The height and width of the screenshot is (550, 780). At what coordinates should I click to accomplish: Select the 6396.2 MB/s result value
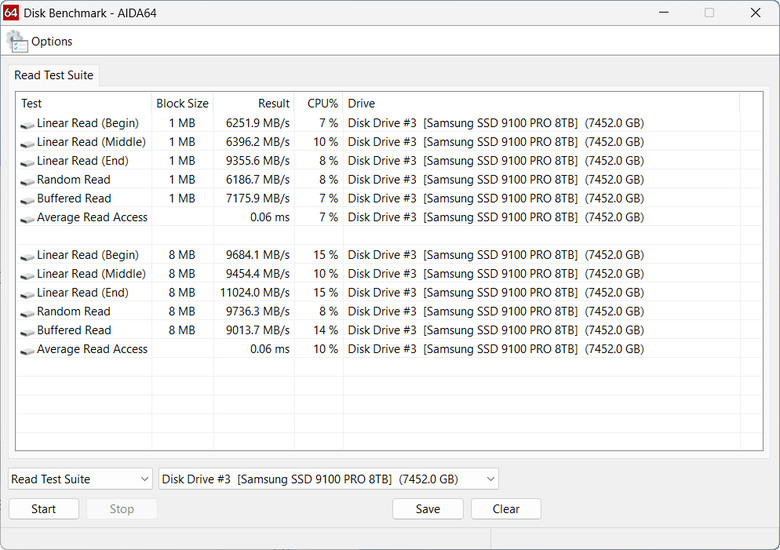point(258,142)
